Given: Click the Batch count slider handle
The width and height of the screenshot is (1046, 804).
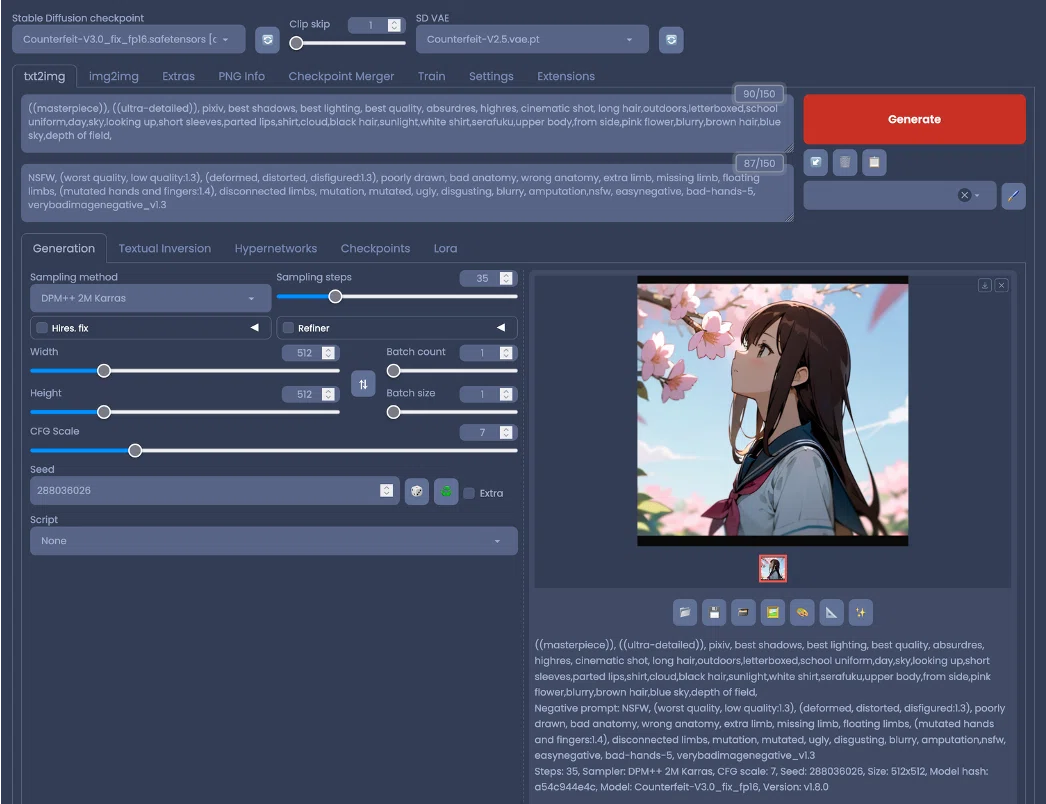Looking at the screenshot, I should coord(394,371).
